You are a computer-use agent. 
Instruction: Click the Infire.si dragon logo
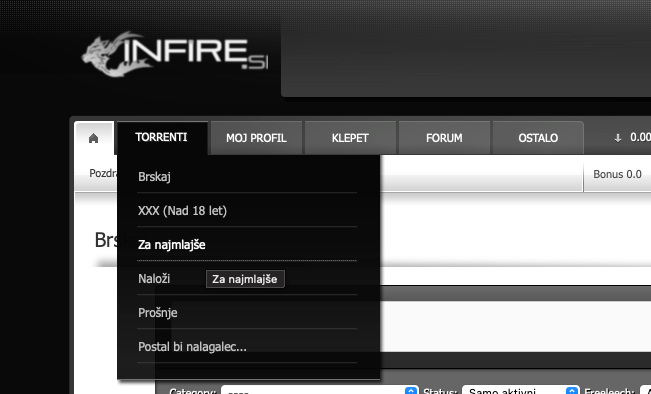[174, 54]
